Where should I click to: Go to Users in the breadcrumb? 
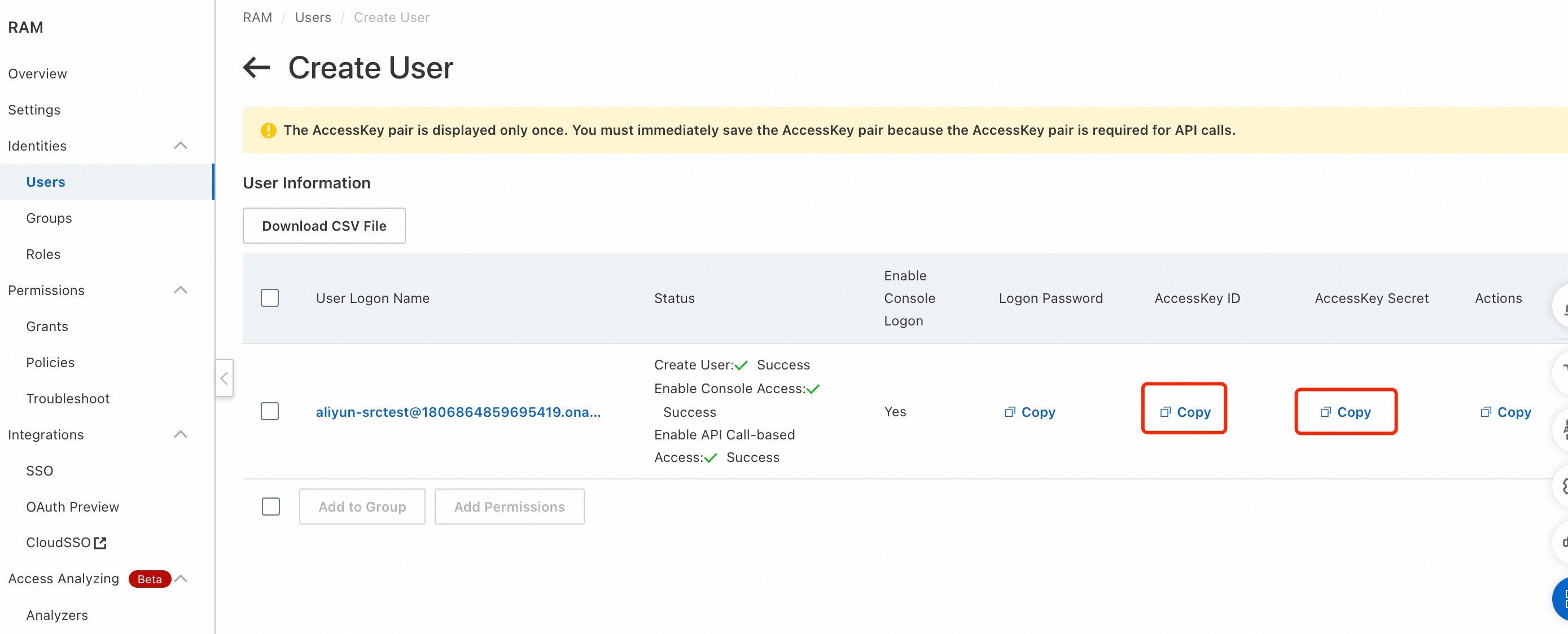(x=313, y=17)
